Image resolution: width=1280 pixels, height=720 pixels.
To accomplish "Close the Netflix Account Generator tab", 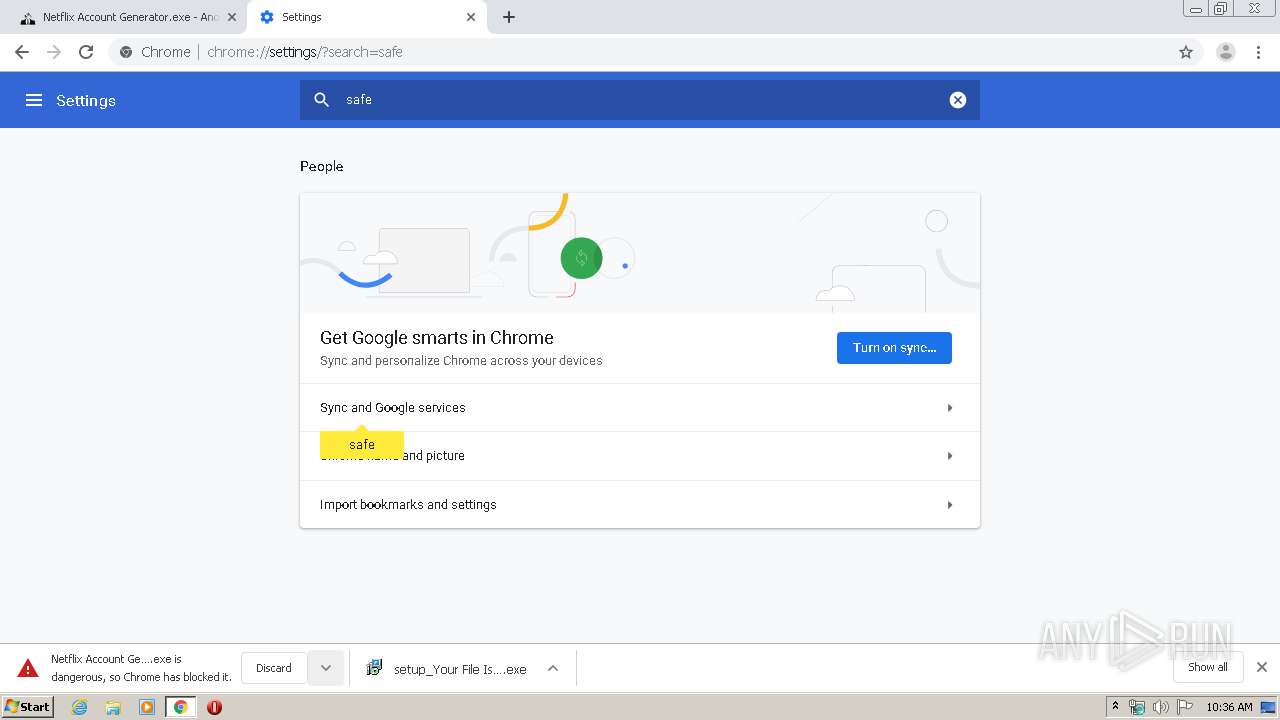I will click(x=232, y=17).
